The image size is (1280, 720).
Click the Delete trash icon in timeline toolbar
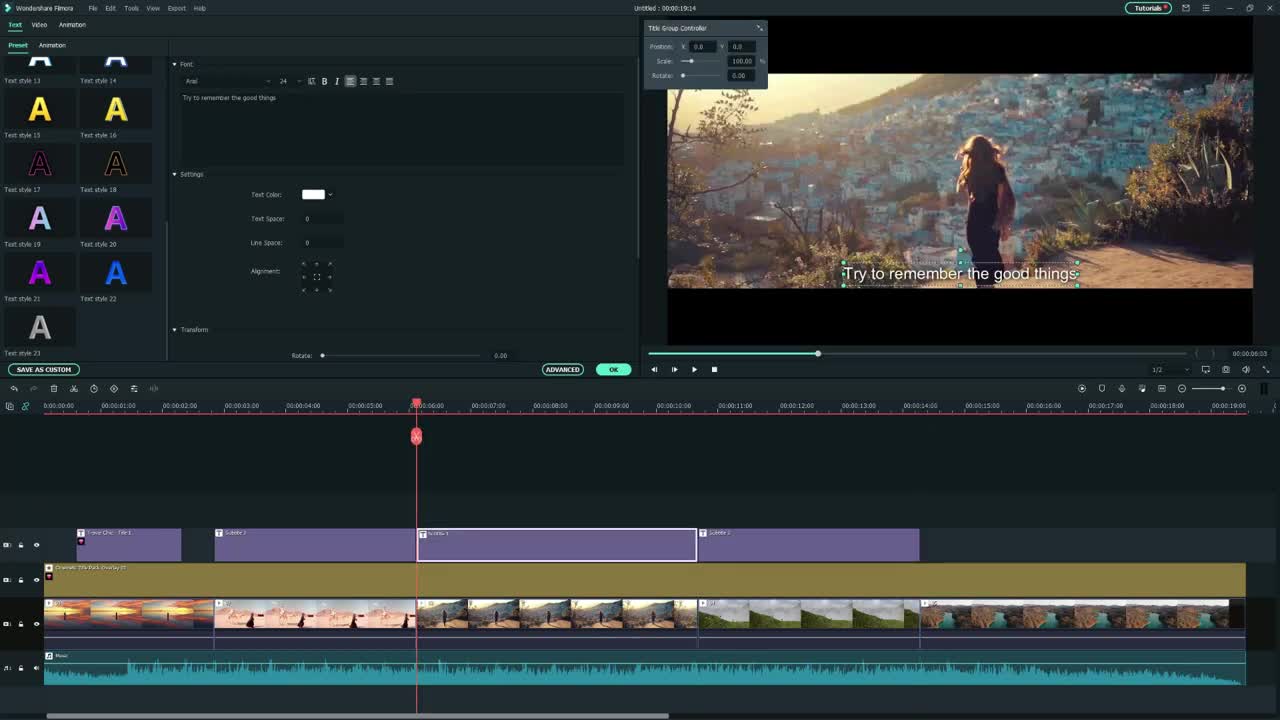[x=54, y=388]
